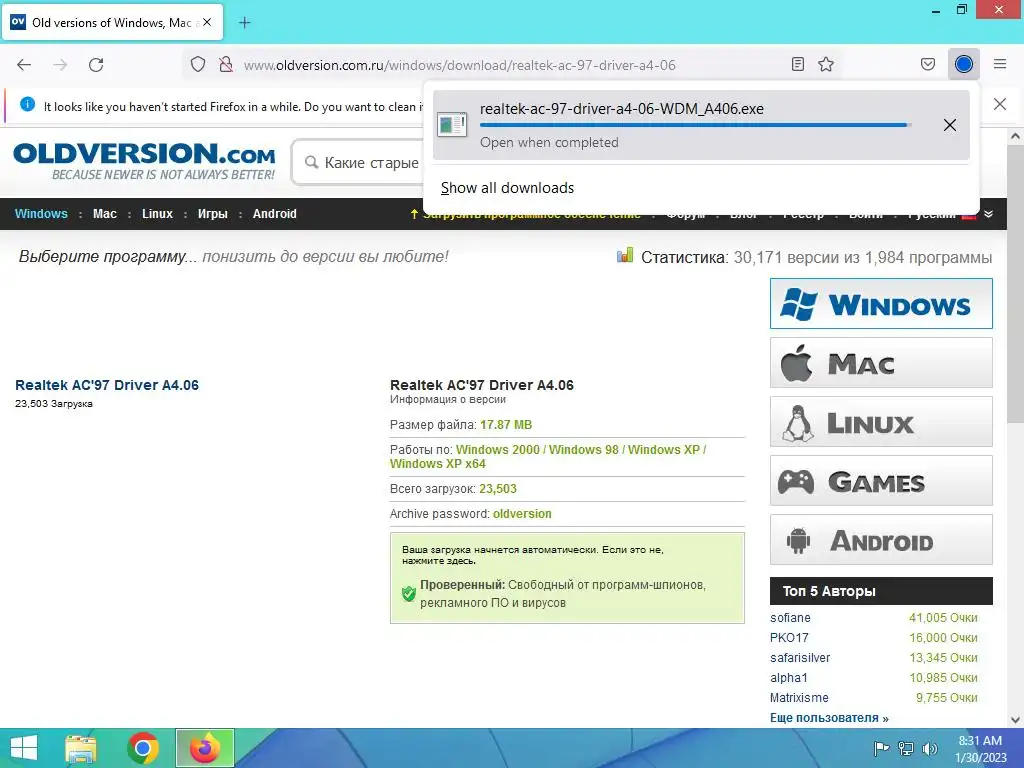1024x768 pixels.
Task: Open the Mac category banner
Action: [x=881, y=362]
